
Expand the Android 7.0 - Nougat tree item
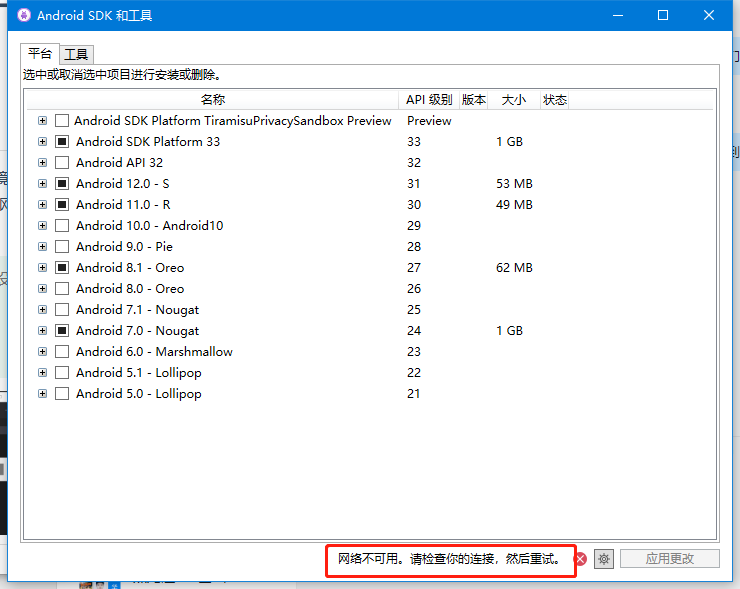point(42,330)
